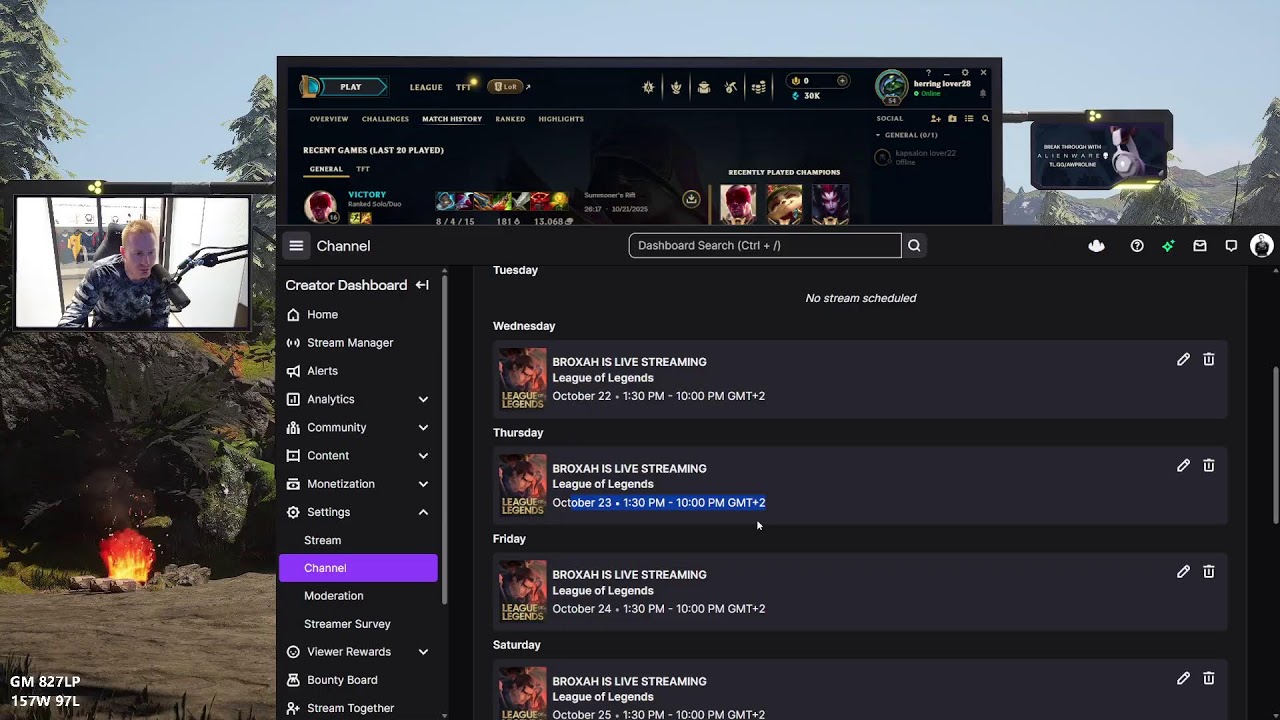Collapse the Creator Dashboard sidebar arrow
1280x720 pixels.
pos(422,285)
